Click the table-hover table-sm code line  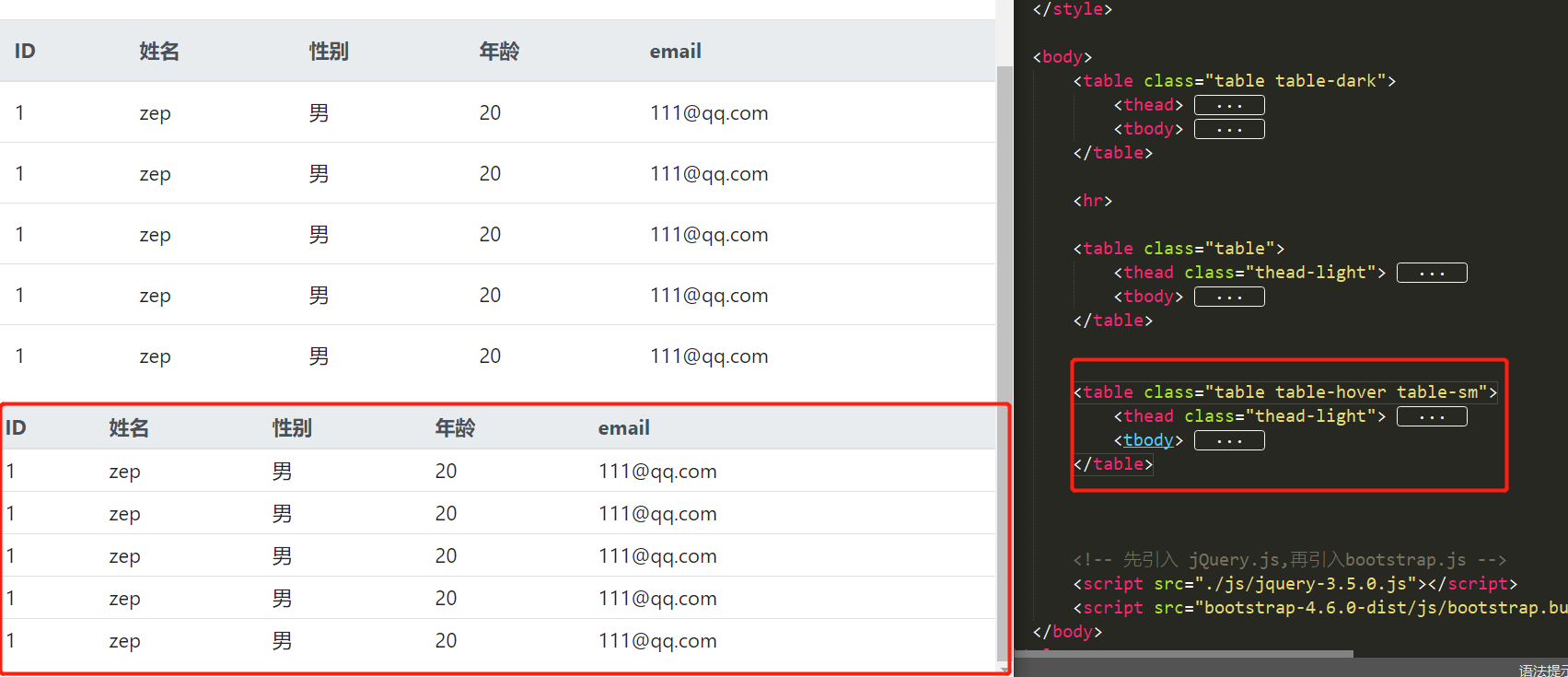[x=1285, y=392]
